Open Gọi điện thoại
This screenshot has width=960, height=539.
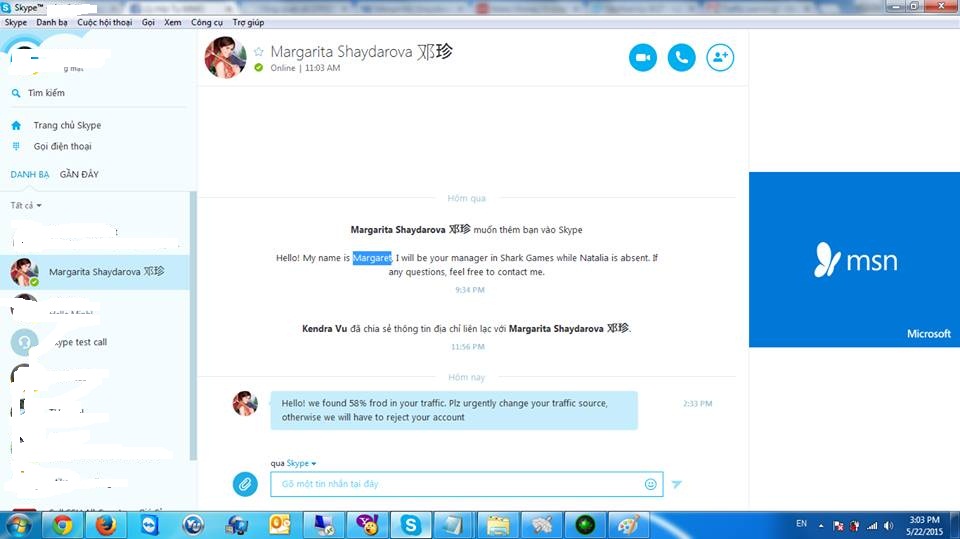[x=62, y=146]
